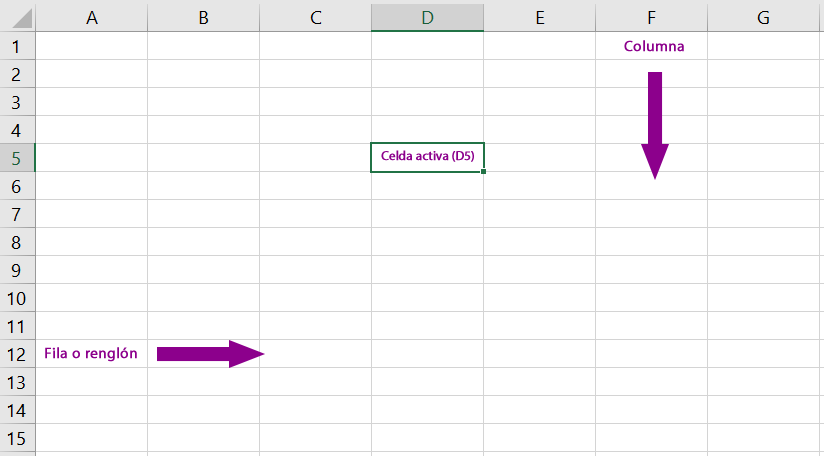The width and height of the screenshot is (824, 456).
Task: Select the purple downward arrow shape
Action: (655, 126)
